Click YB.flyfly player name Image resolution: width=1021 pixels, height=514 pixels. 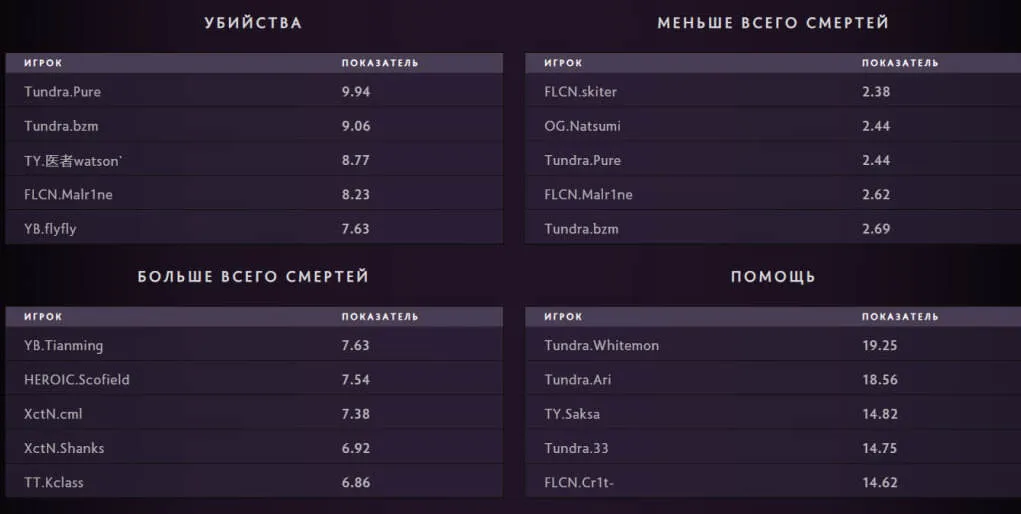tap(50, 229)
